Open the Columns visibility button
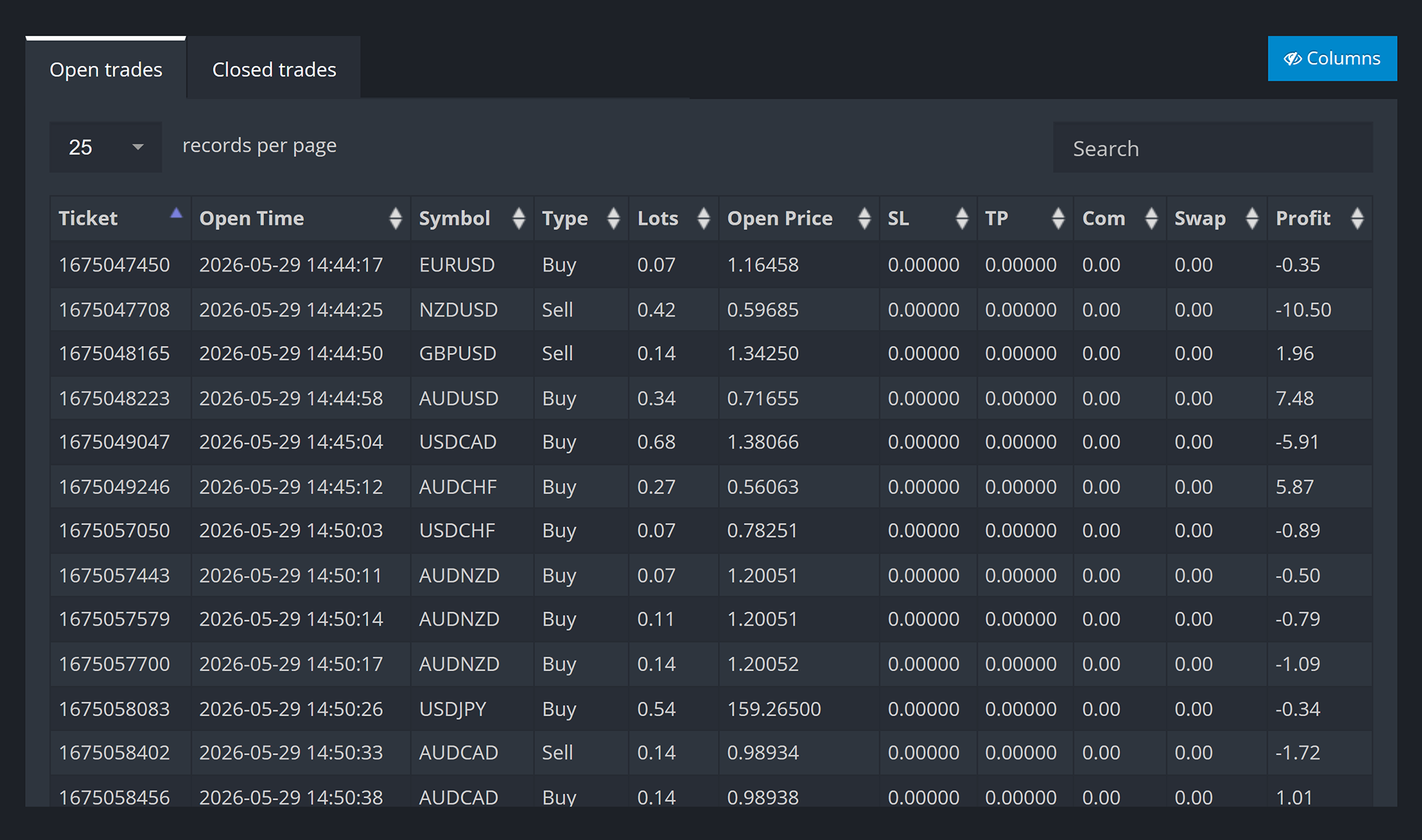The height and width of the screenshot is (840, 1422). pyautogui.click(x=1332, y=58)
